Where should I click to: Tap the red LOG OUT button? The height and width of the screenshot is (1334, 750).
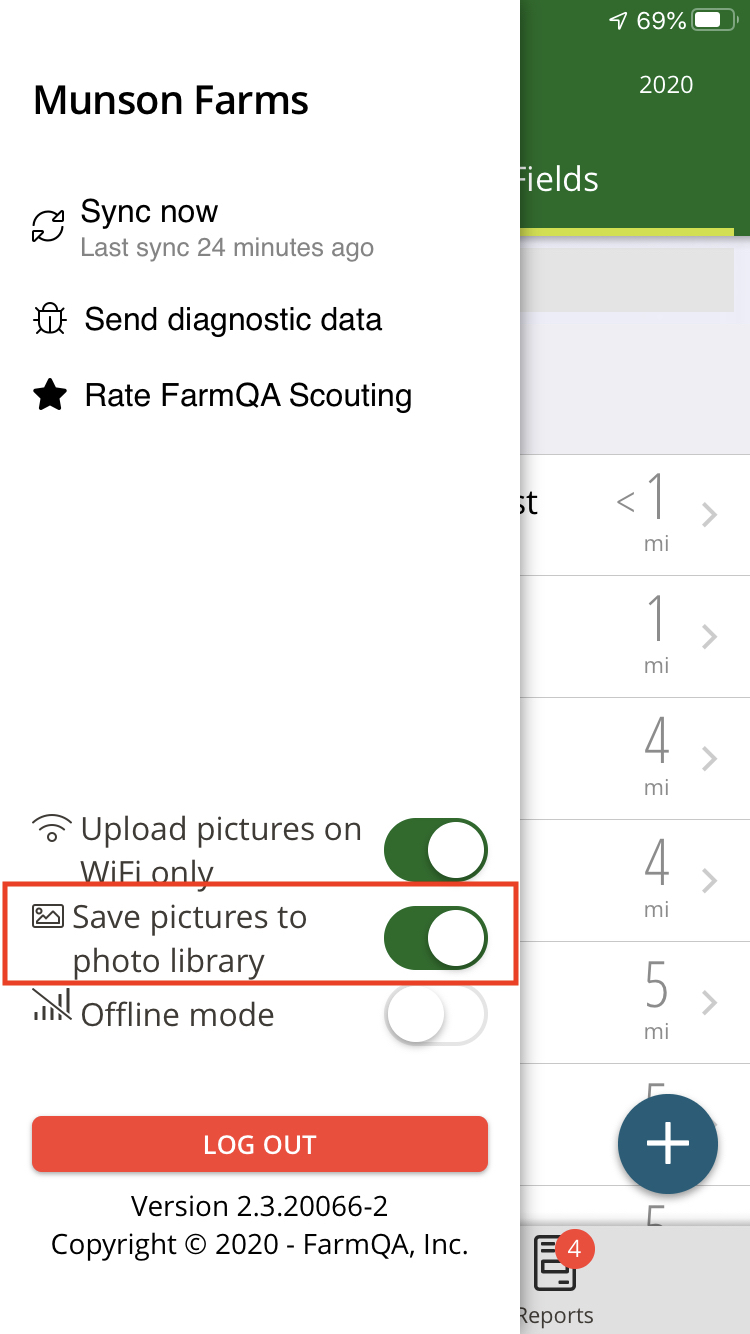260,1144
